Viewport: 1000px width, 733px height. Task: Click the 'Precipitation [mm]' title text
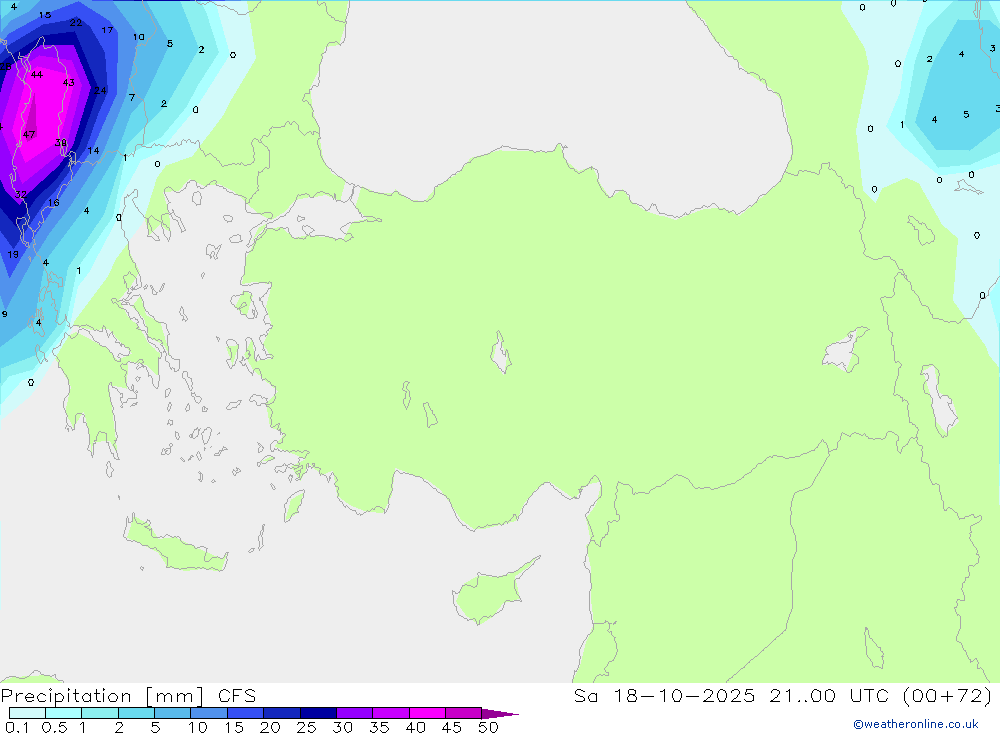102,696
